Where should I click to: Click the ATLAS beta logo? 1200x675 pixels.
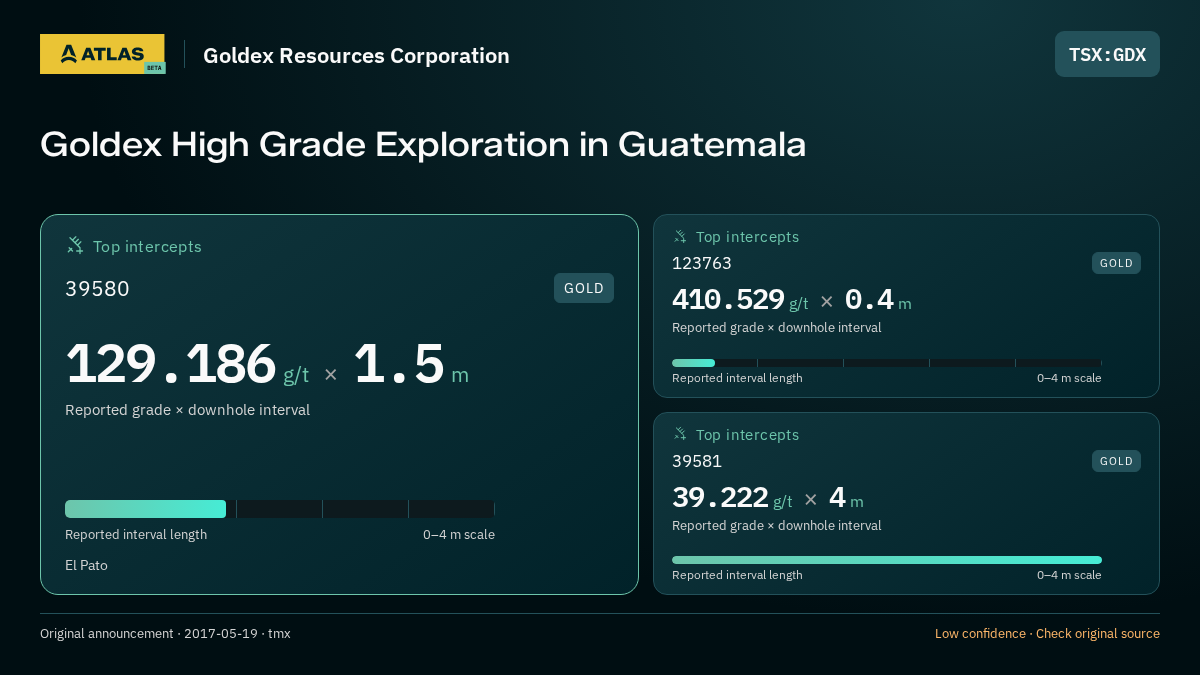[x=102, y=54]
